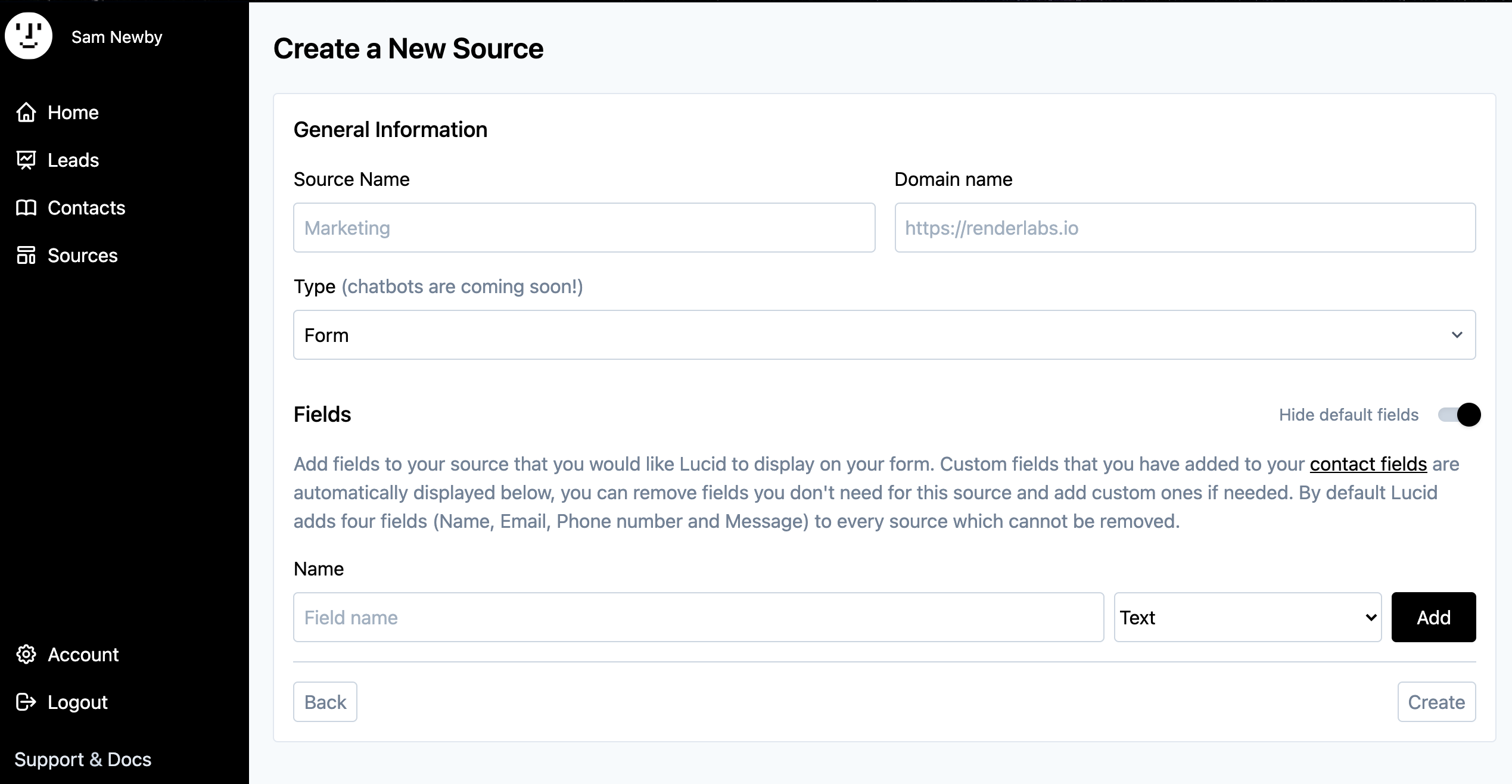Click the Field name text box
The image size is (1512, 784).
coord(698,617)
